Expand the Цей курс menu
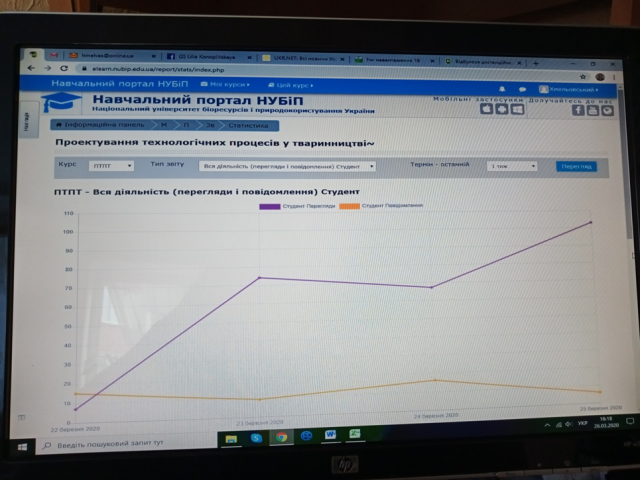The height and width of the screenshot is (480, 640). tap(291, 85)
